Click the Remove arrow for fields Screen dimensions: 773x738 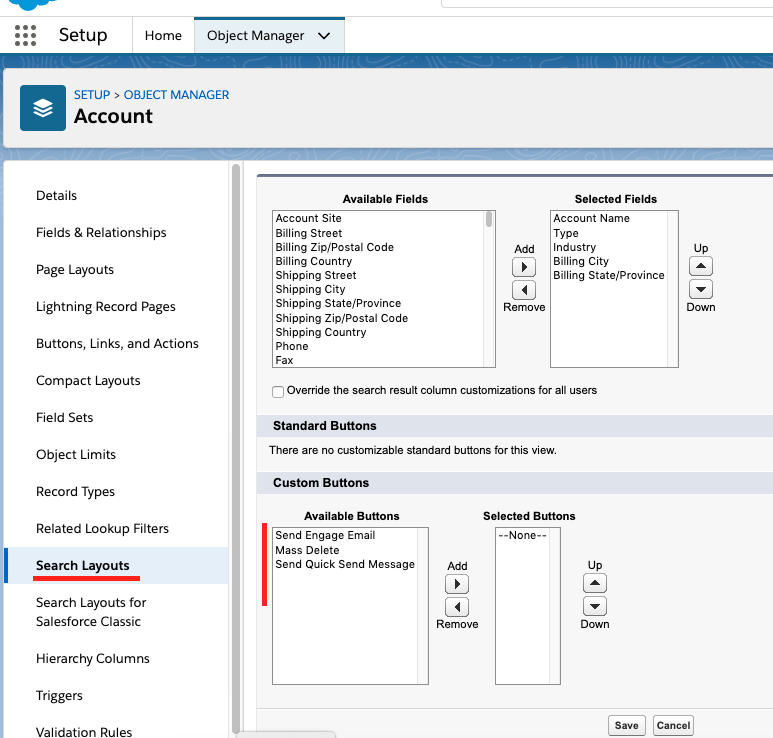pyautogui.click(x=524, y=290)
